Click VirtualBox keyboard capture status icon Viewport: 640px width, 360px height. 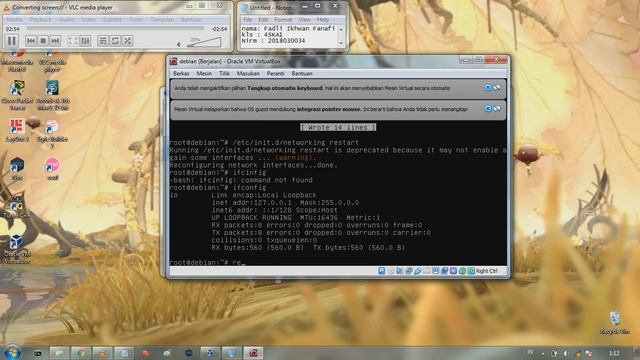pyautogui.click(x=471, y=271)
